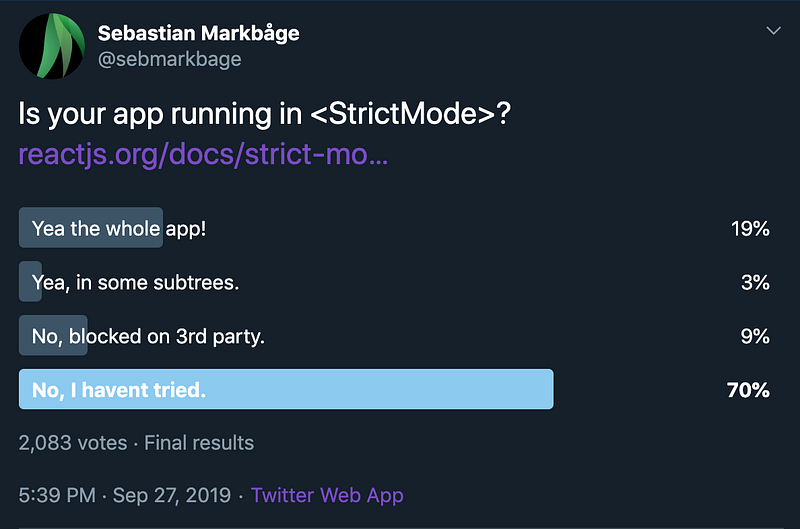
Task: Open the @sebmarkbage handle
Action: click(x=169, y=60)
